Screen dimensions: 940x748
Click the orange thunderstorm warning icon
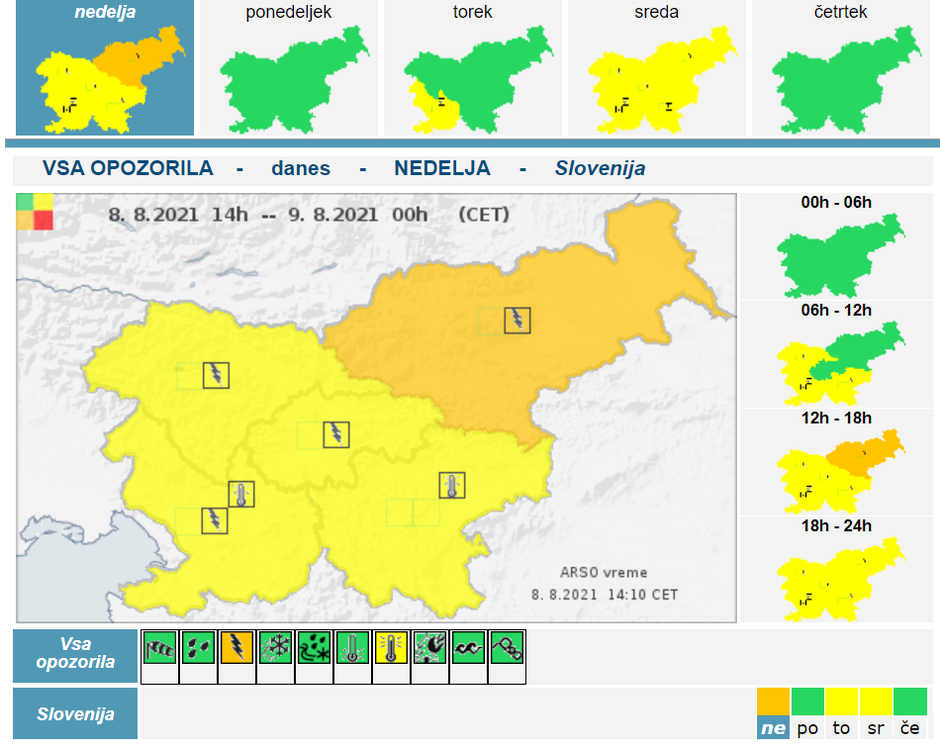point(237,655)
